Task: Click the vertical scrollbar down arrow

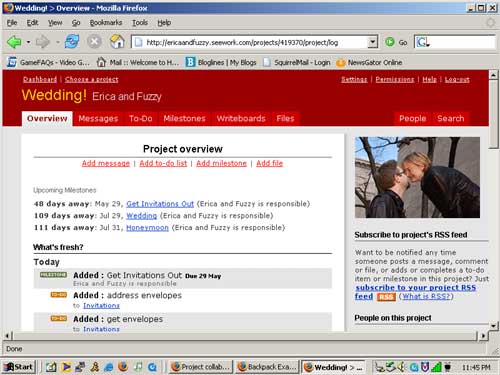Action: [493, 326]
